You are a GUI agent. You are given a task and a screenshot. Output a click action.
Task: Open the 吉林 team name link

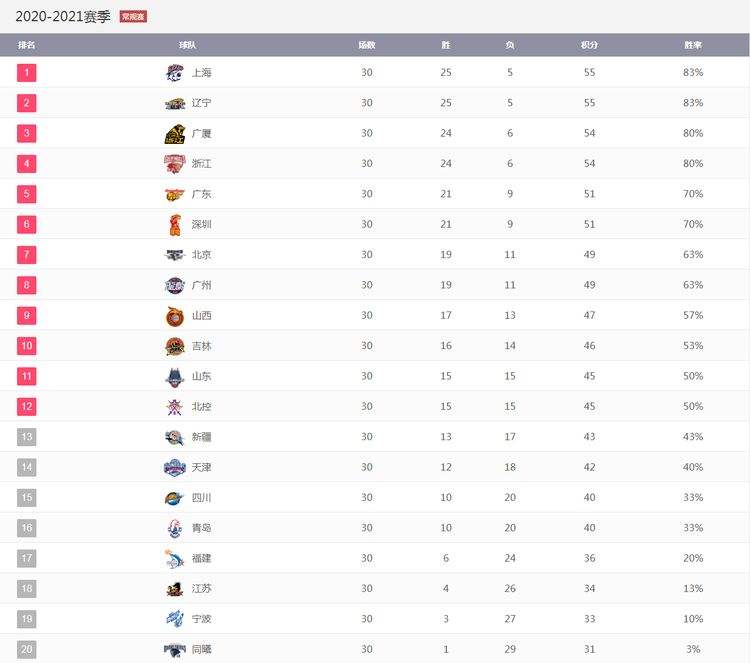coord(201,346)
